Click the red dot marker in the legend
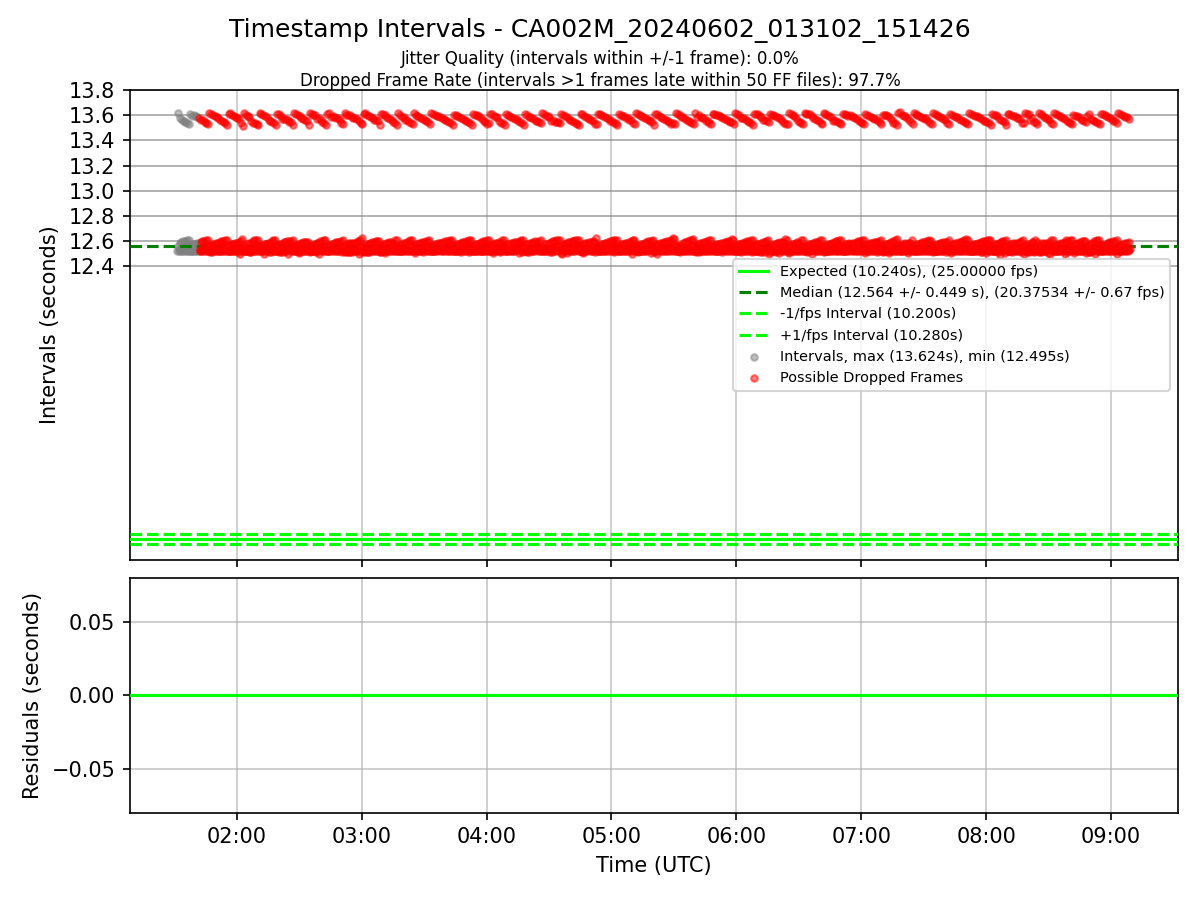1200x900 pixels. pyautogui.click(x=754, y=378)
